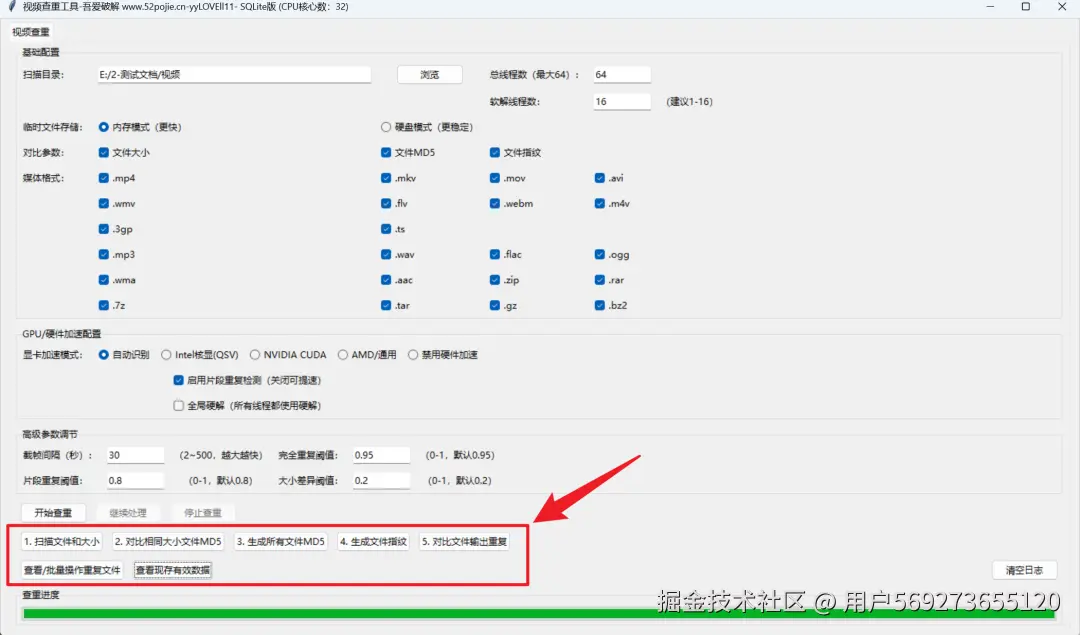The image size is (1080, 635).
Task: Toggle the 文件MD5 checkbox
Action: coord(386,152)
